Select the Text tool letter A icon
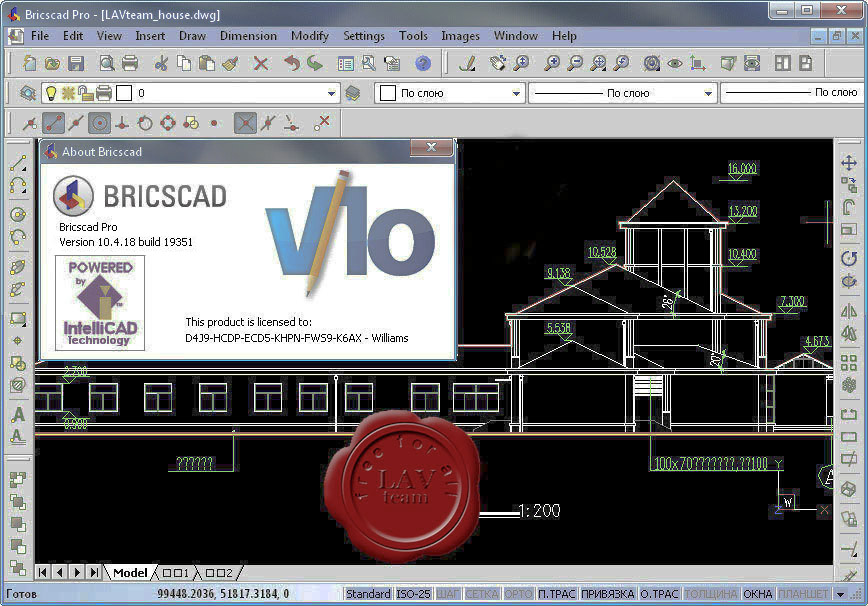This screenshot has width=868, height=606. point(18,414)
